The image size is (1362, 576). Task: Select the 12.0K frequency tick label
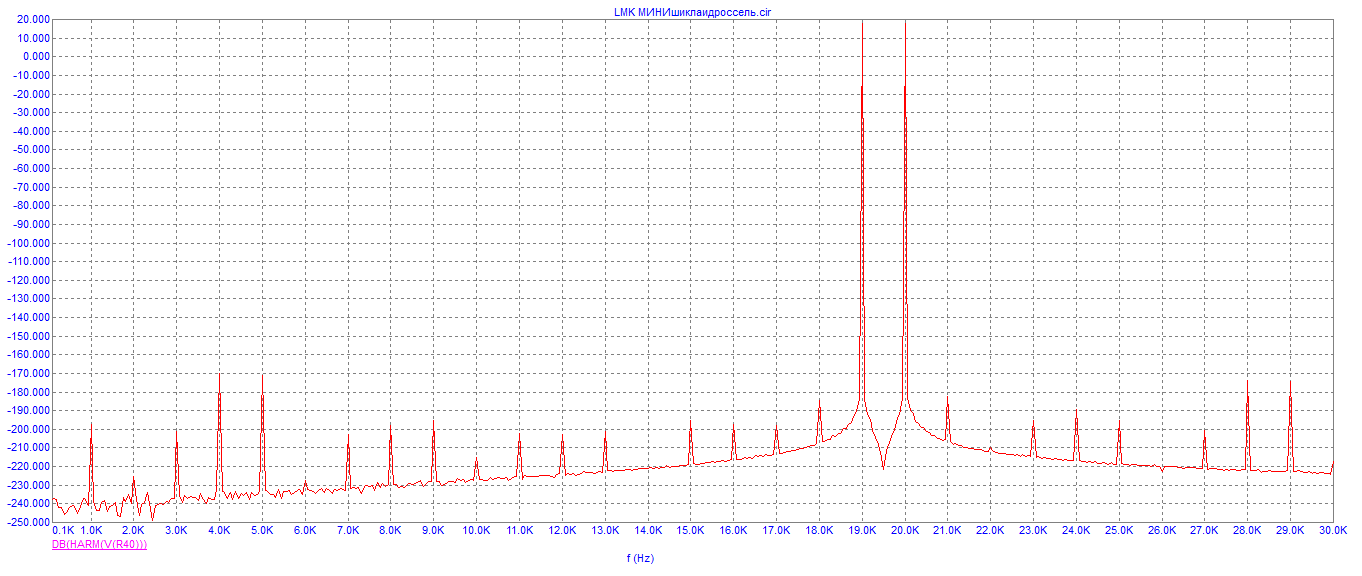click(562, 530)
